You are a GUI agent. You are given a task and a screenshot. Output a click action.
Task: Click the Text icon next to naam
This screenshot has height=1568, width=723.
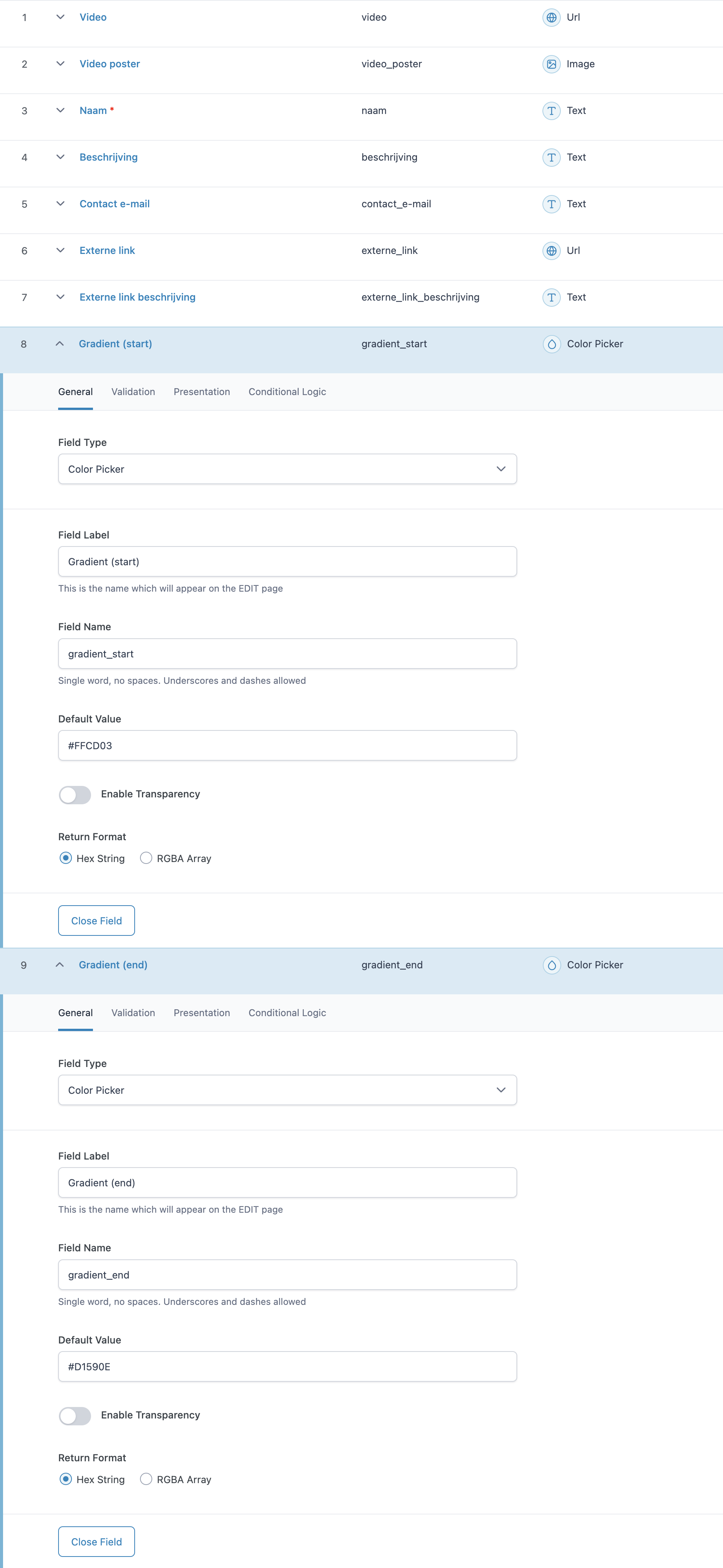[551, 111]
